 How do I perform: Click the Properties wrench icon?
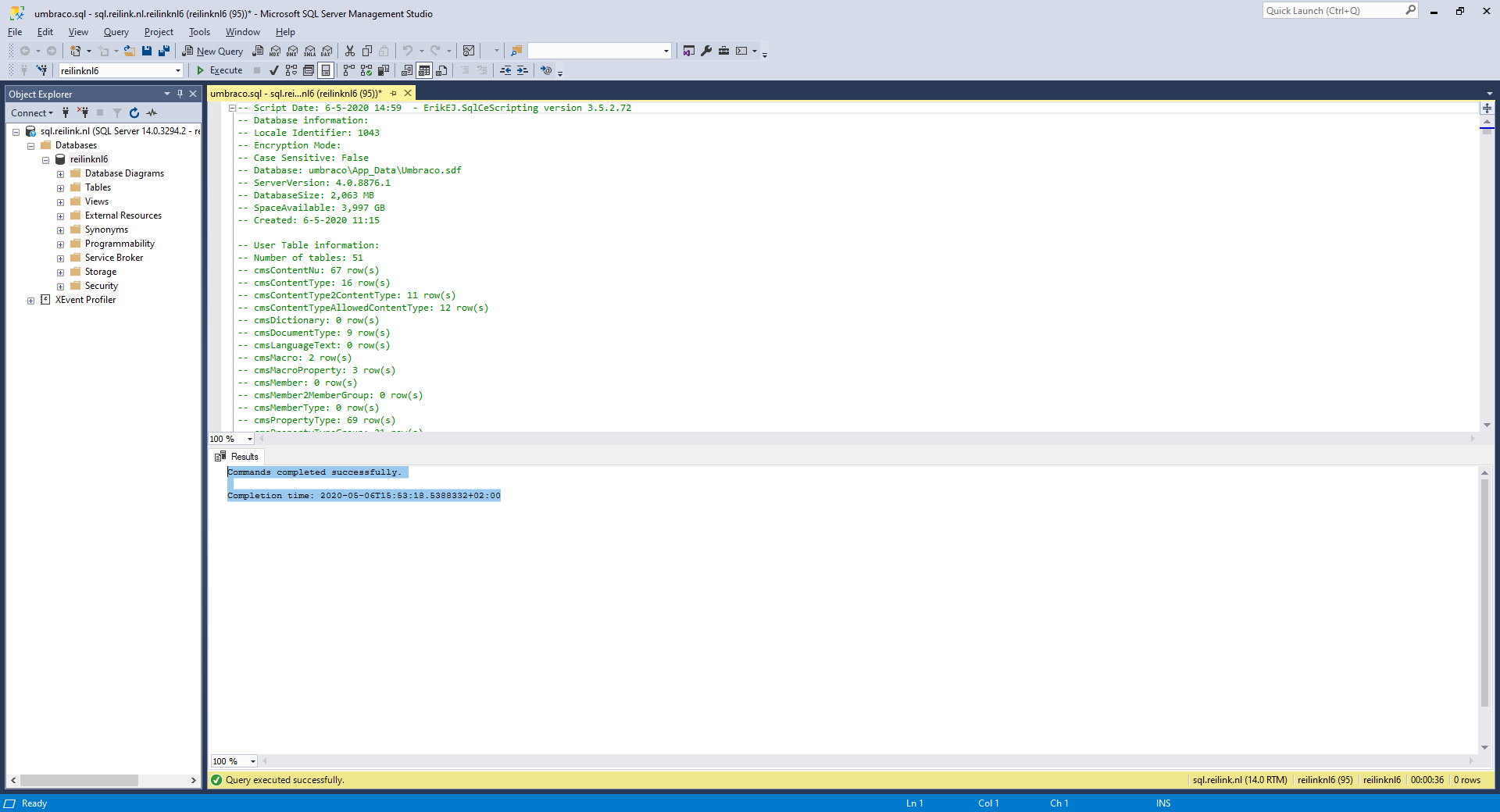tap(706, 51)
